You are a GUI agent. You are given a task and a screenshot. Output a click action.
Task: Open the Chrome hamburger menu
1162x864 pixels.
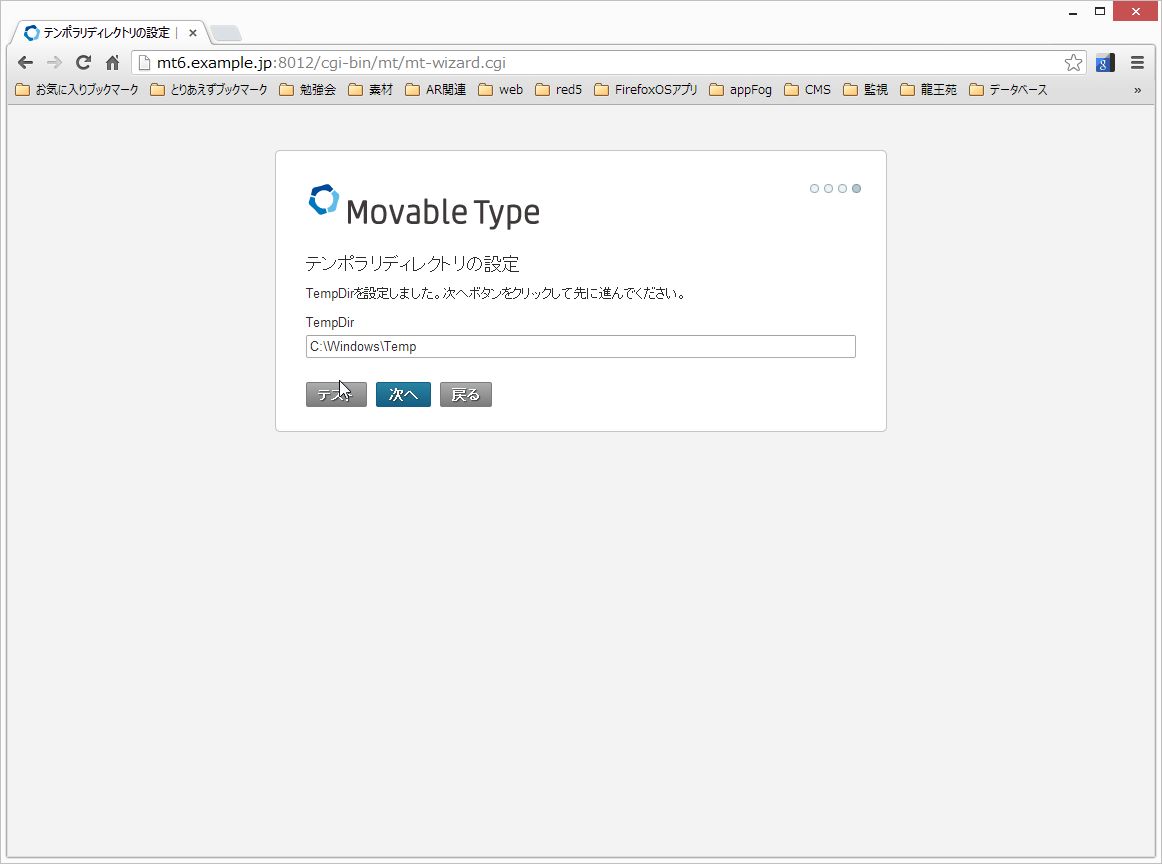click(x=1138, y=63)
